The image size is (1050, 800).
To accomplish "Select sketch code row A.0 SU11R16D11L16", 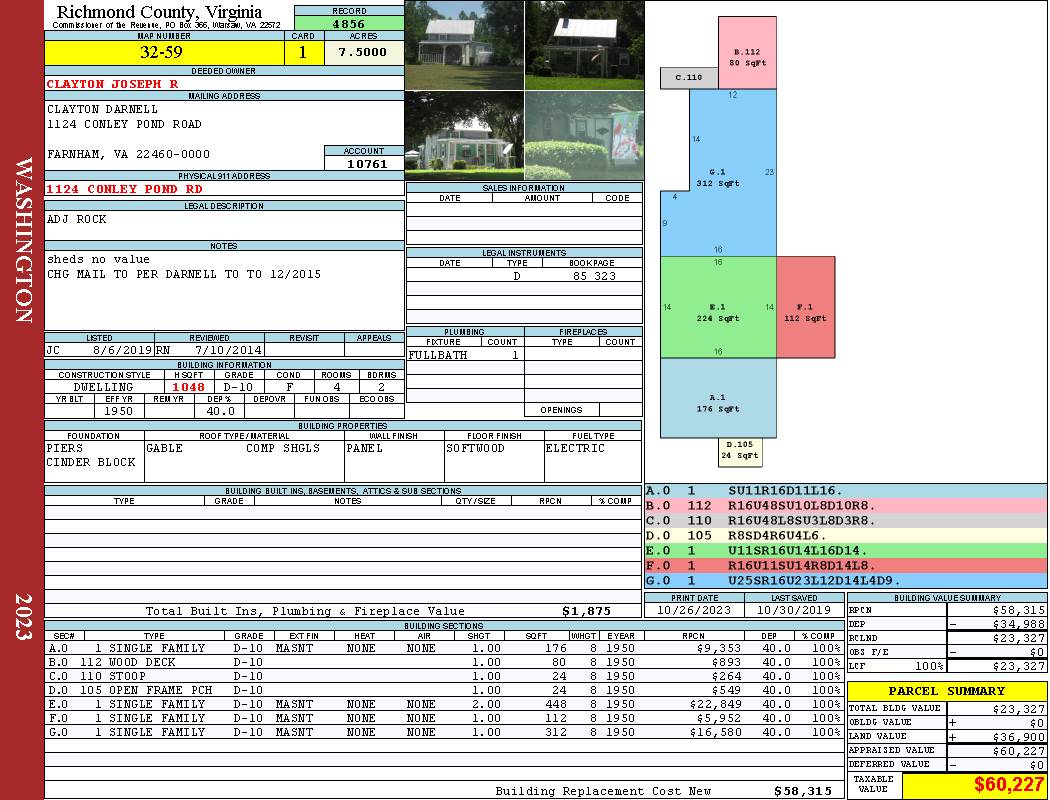I will 846,491.
